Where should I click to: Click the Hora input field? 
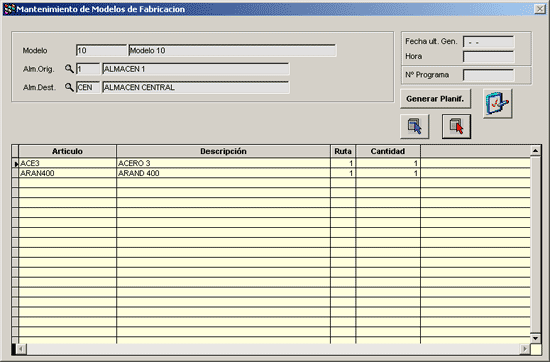489,56
